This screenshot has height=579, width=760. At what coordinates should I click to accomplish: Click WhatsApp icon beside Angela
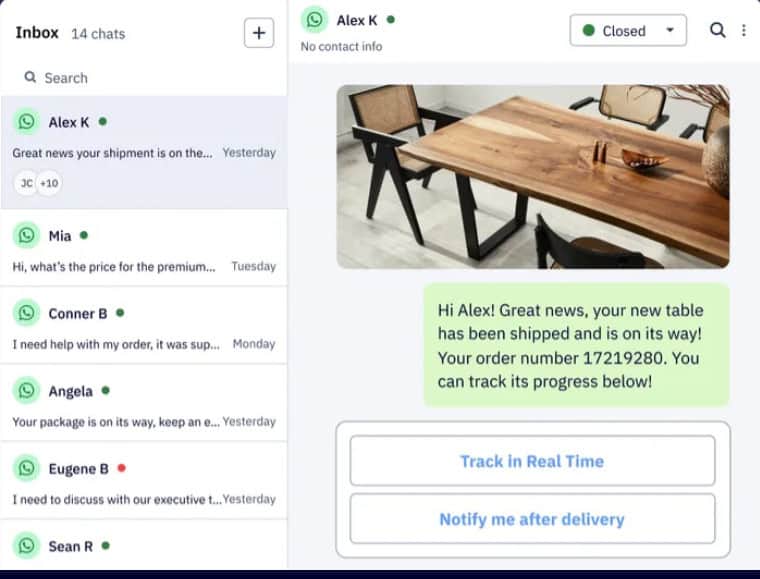[26, 391]
